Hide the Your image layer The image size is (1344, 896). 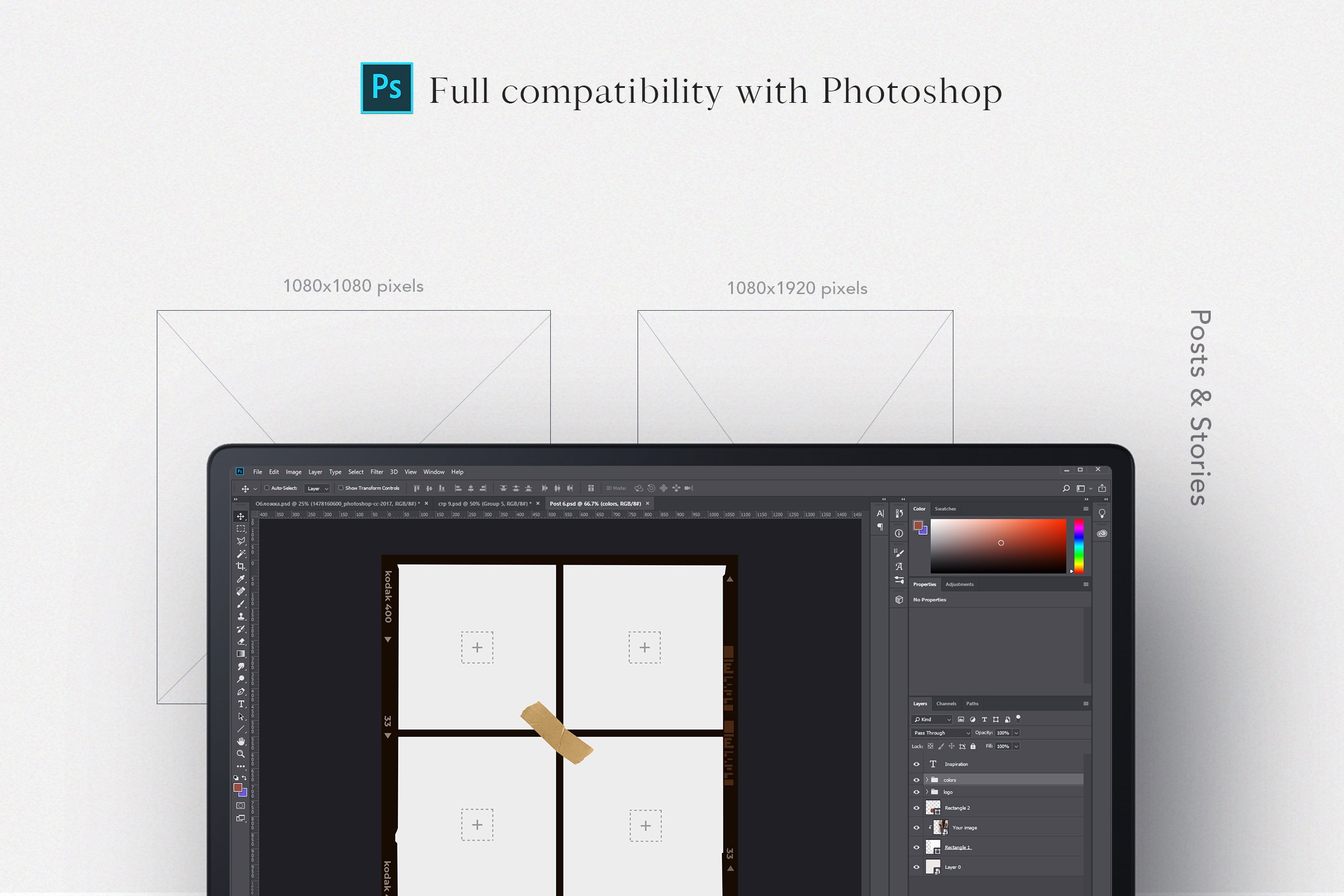(917, 828)
